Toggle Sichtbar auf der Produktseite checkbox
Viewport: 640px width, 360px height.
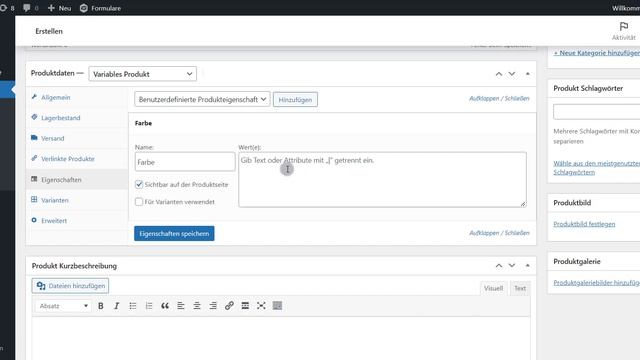(139, 184)
